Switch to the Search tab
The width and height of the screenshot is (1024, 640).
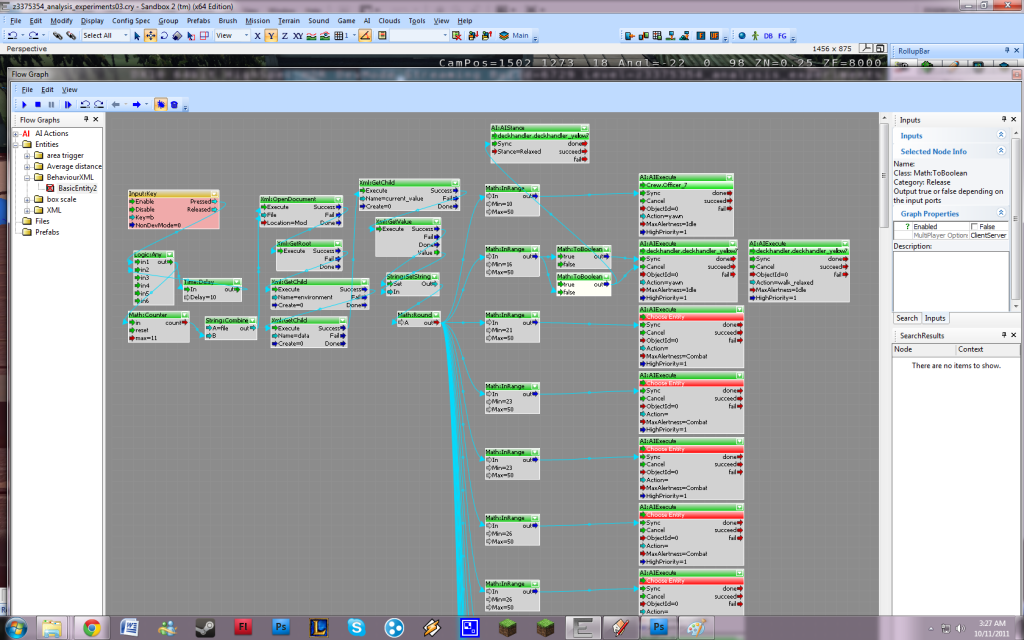click(x=907, y=318)
